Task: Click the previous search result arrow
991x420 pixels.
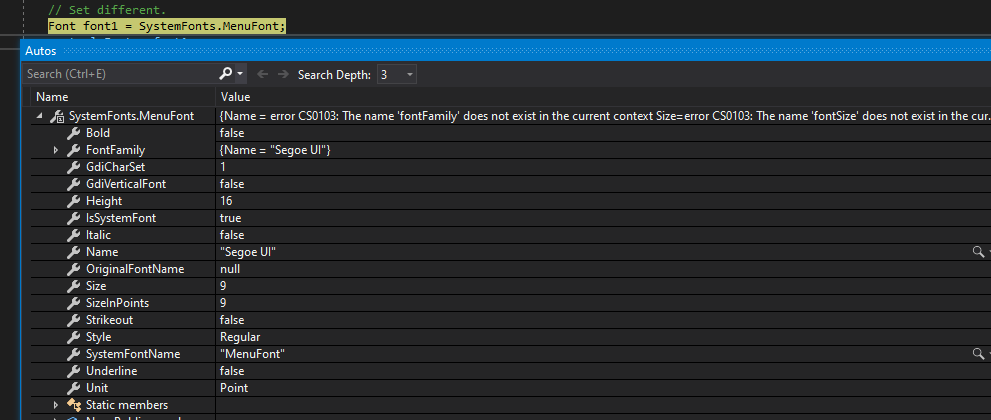Action: [262, 75]
